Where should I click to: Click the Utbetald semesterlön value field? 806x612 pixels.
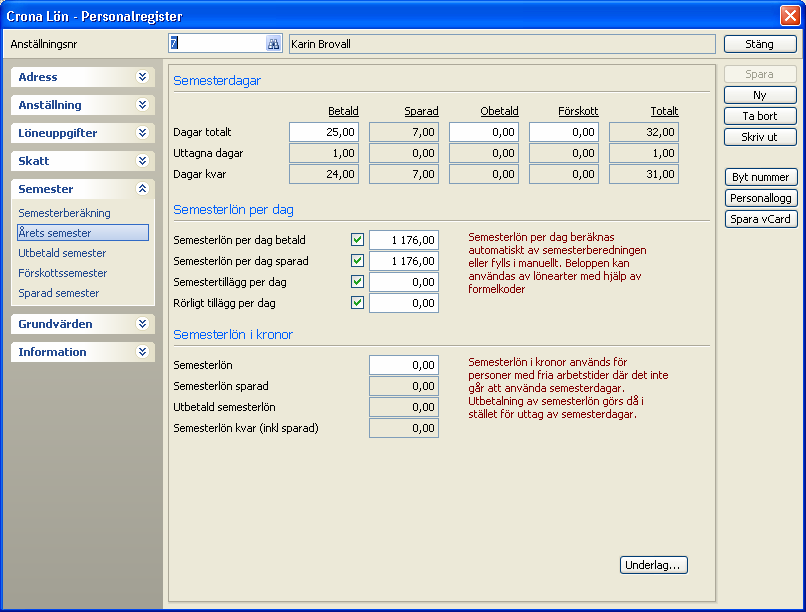pyautogui.click(x=404, y=407)
